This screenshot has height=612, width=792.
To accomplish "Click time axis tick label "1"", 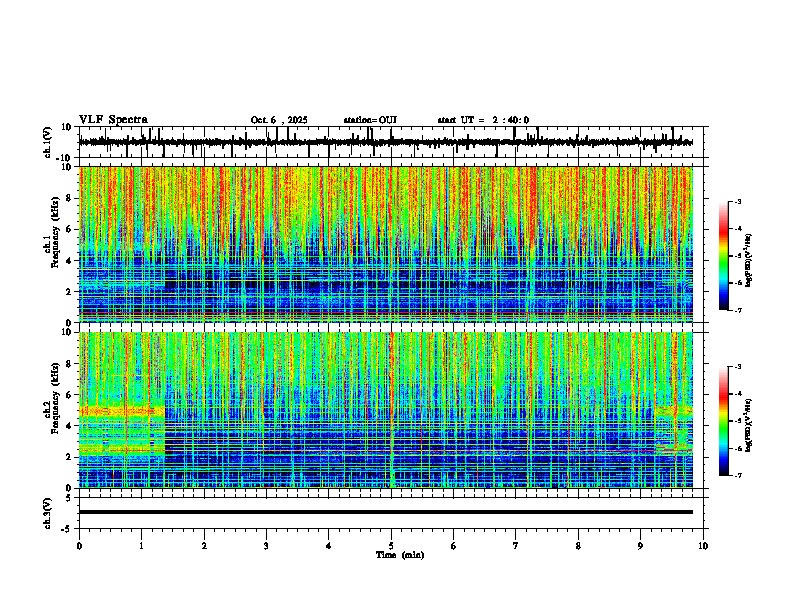I will (141, 546).
